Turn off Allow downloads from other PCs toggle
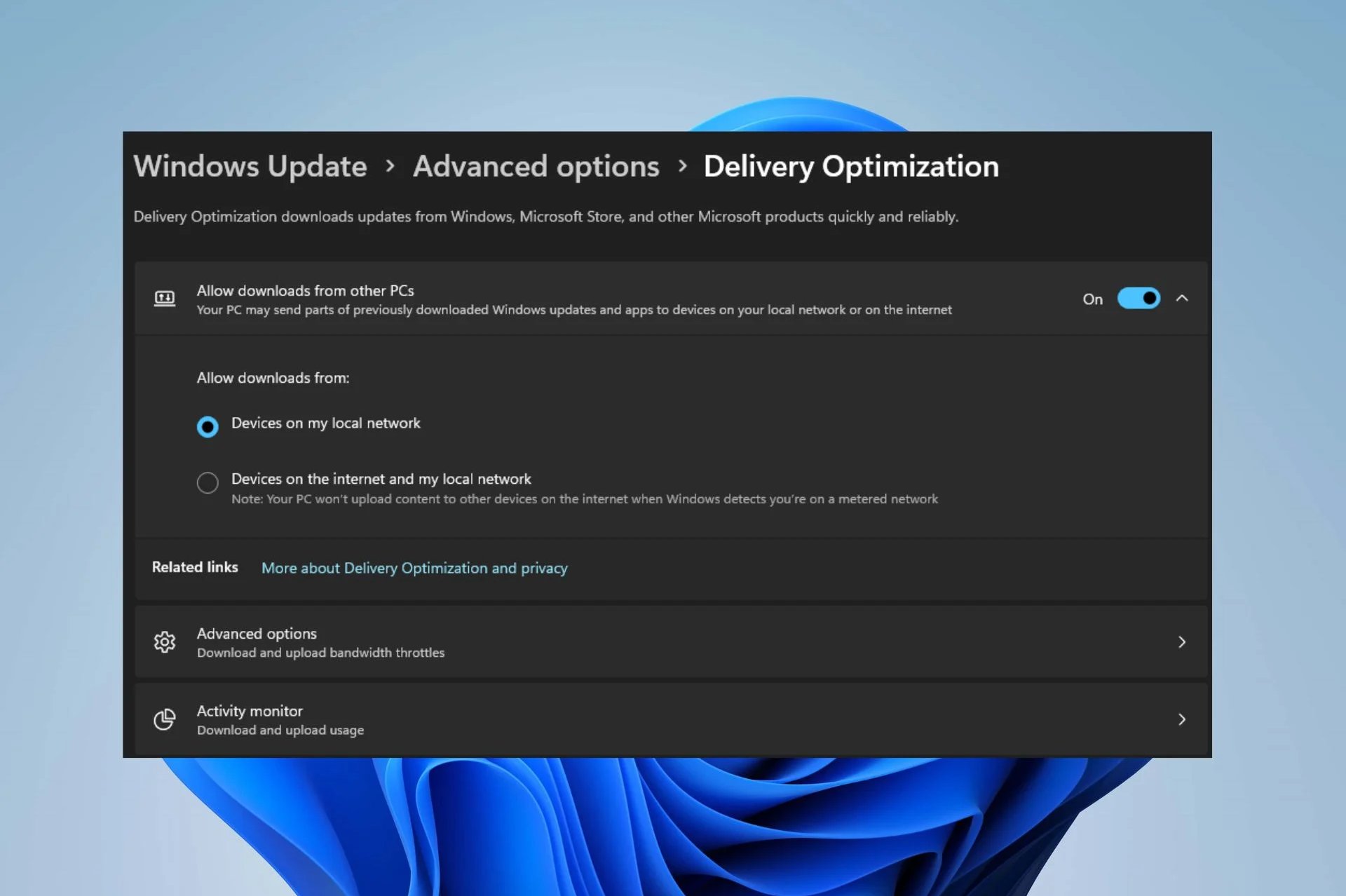This screenshot has height=896, width=1346. point(1138,299)
